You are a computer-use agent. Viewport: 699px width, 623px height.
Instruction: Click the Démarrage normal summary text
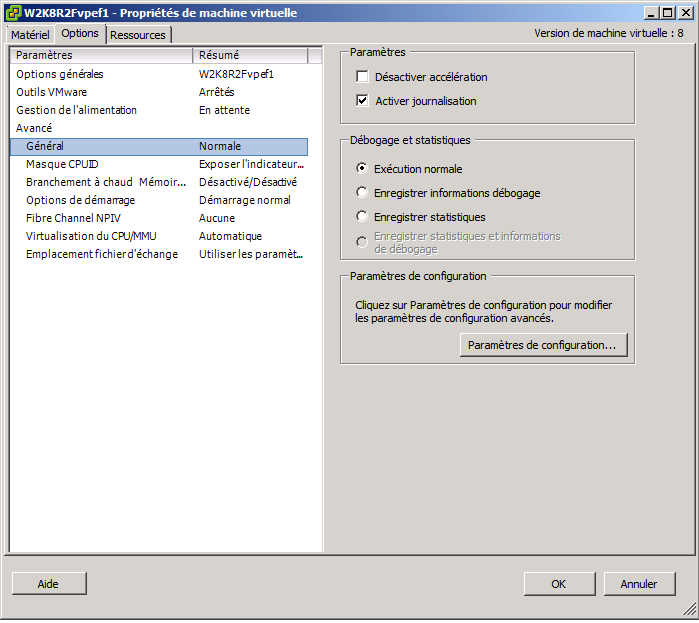[x=245, y=200]
